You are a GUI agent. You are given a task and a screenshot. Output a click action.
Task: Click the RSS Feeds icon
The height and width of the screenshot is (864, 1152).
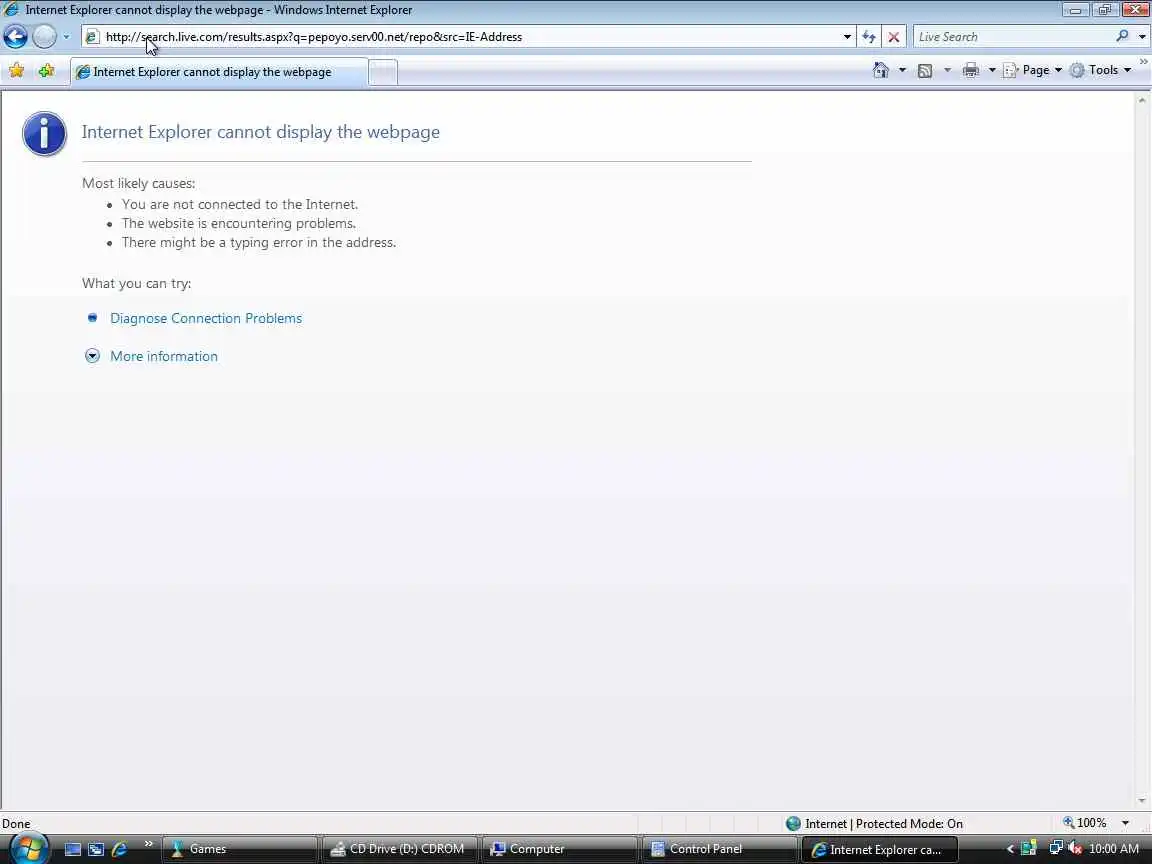click(925, 71)
